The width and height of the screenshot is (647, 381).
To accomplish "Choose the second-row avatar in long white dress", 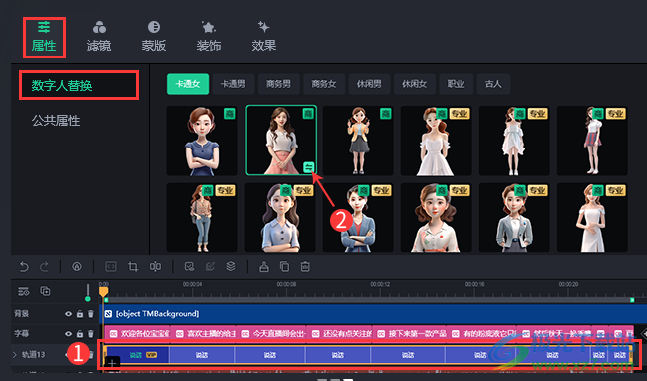I will (x=592, y=218).
